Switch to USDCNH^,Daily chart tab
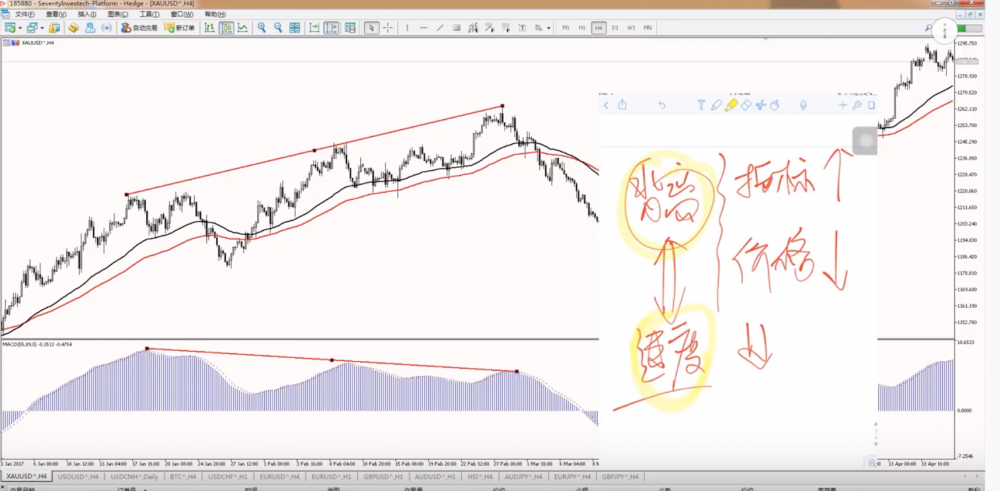This screenshot has height=491, width=1000. [134, 476]
